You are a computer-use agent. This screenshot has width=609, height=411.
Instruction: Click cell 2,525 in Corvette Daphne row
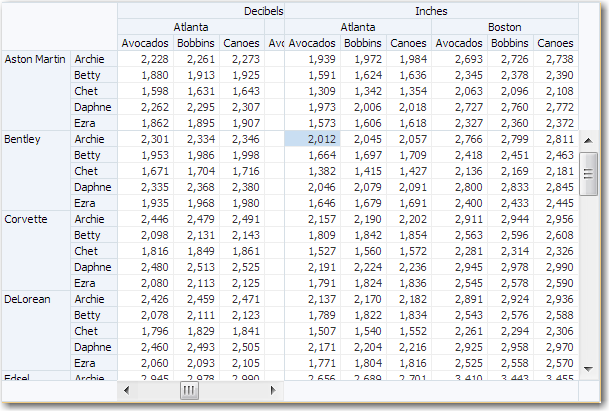(242, 267)
